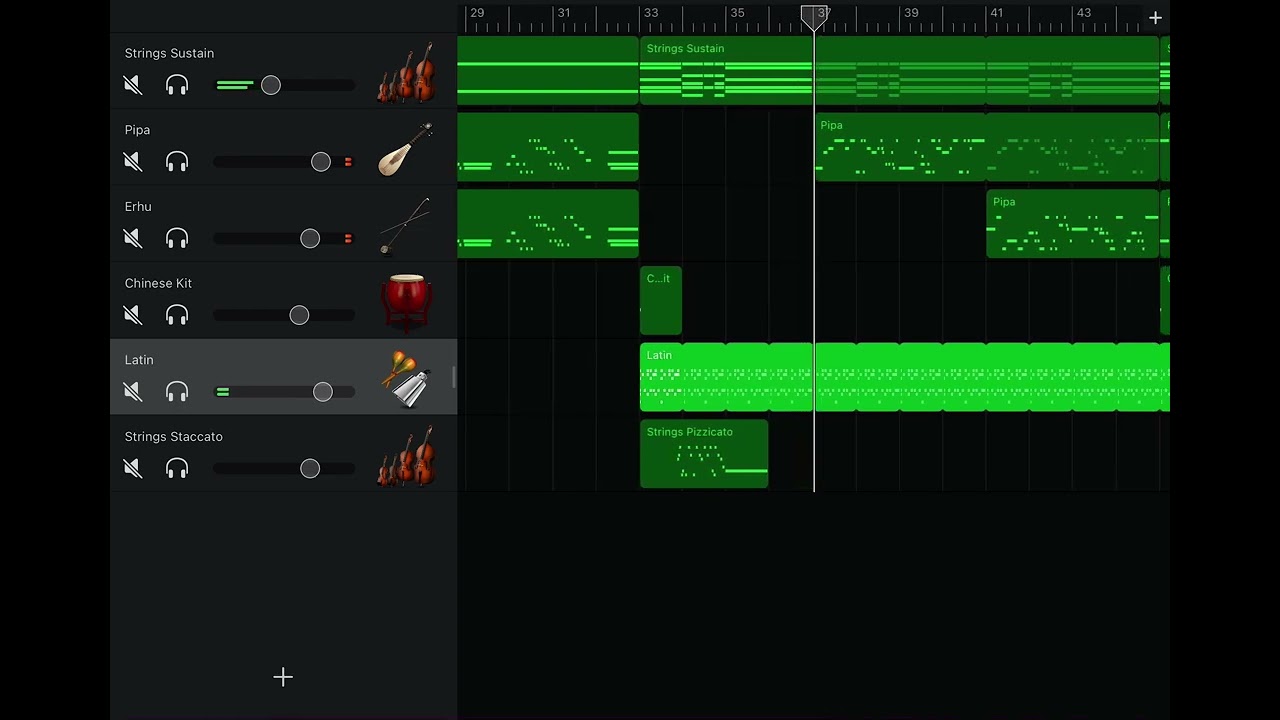Open the Erhu instrument icon
This screenshot has height=720, width=1280.
405,226
